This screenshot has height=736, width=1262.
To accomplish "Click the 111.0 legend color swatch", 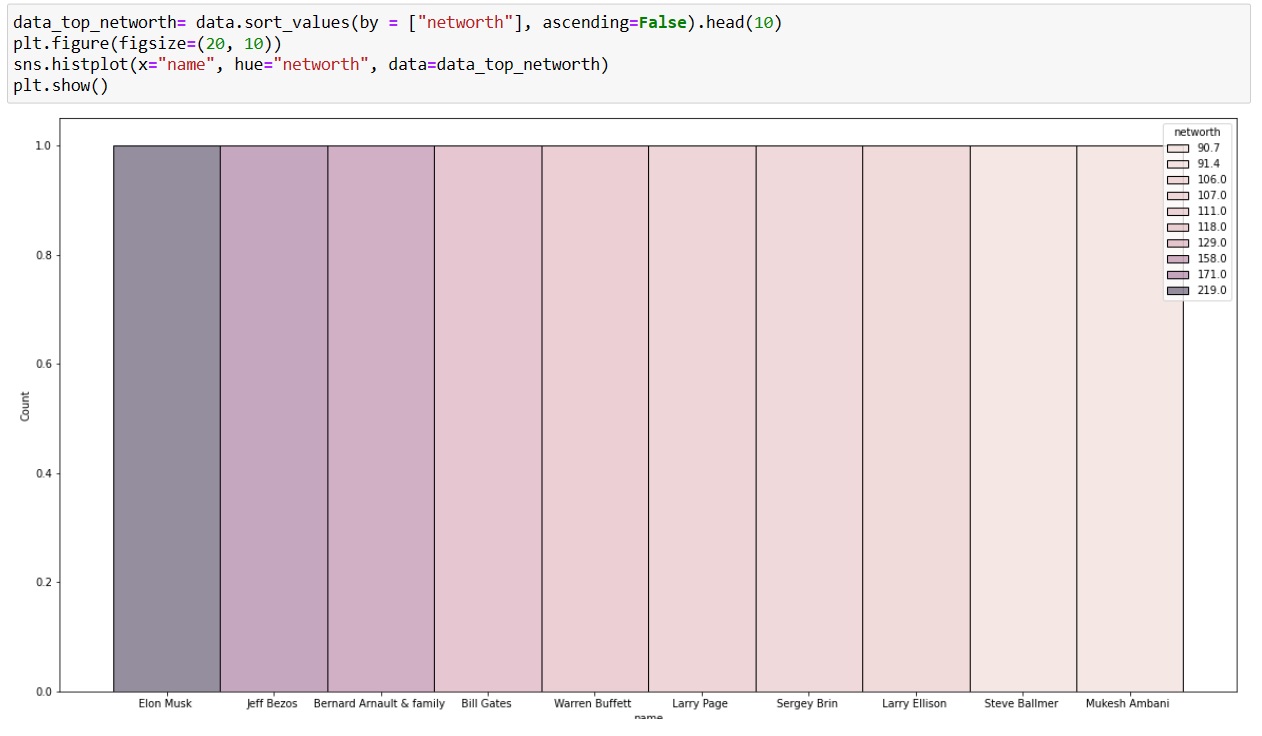I will pos(1178,211).
